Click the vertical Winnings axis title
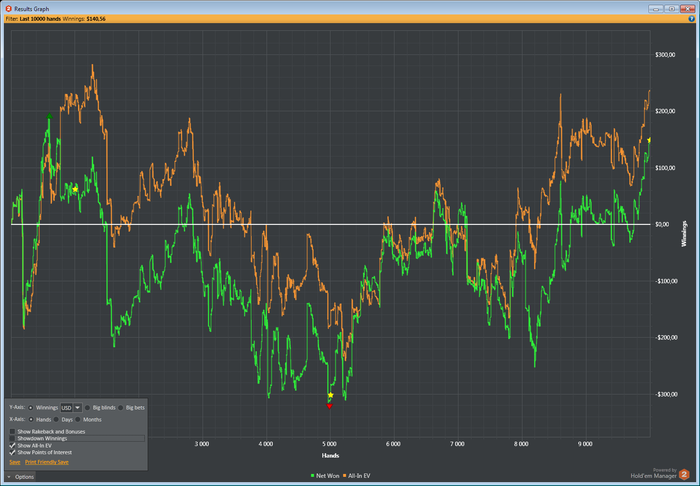 [x=684, y=233]
